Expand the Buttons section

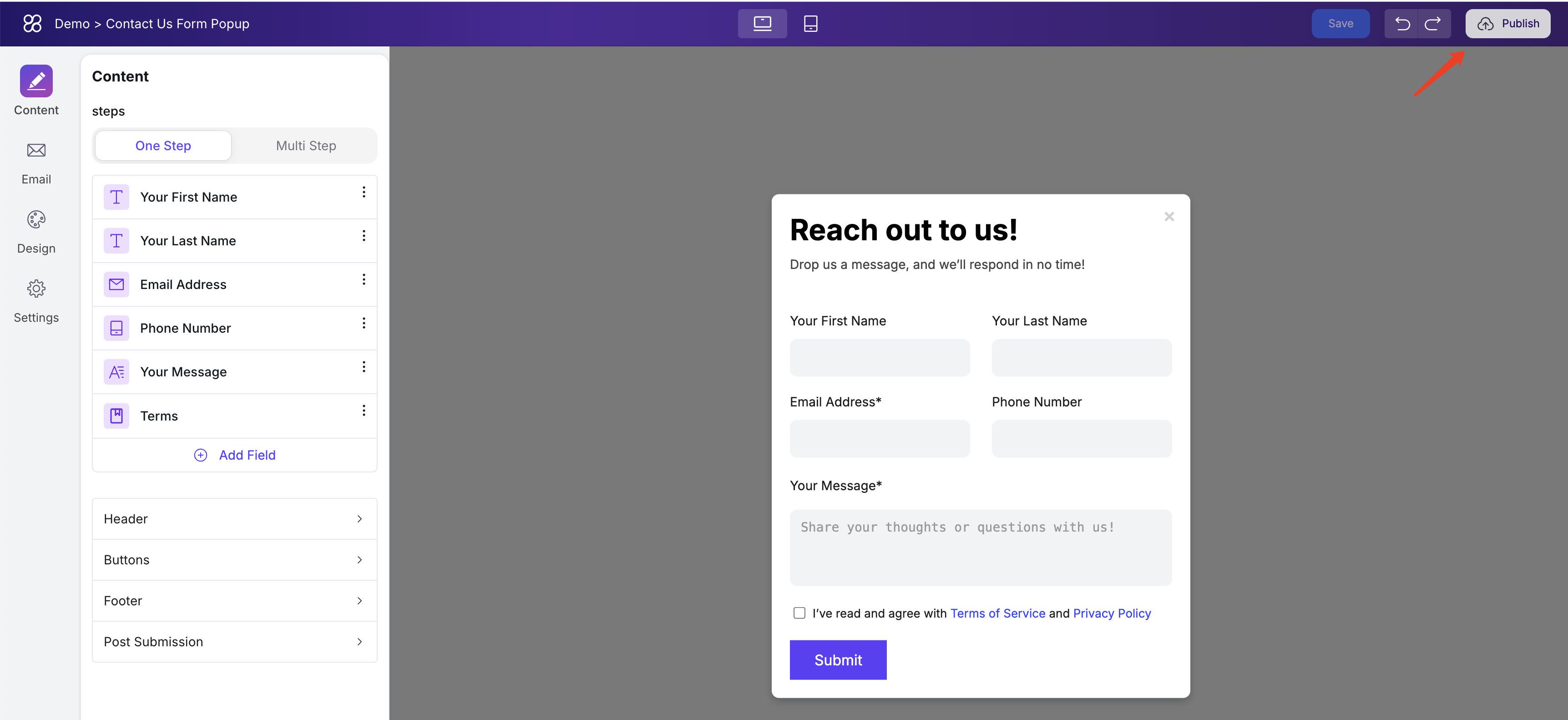[235, 560]
